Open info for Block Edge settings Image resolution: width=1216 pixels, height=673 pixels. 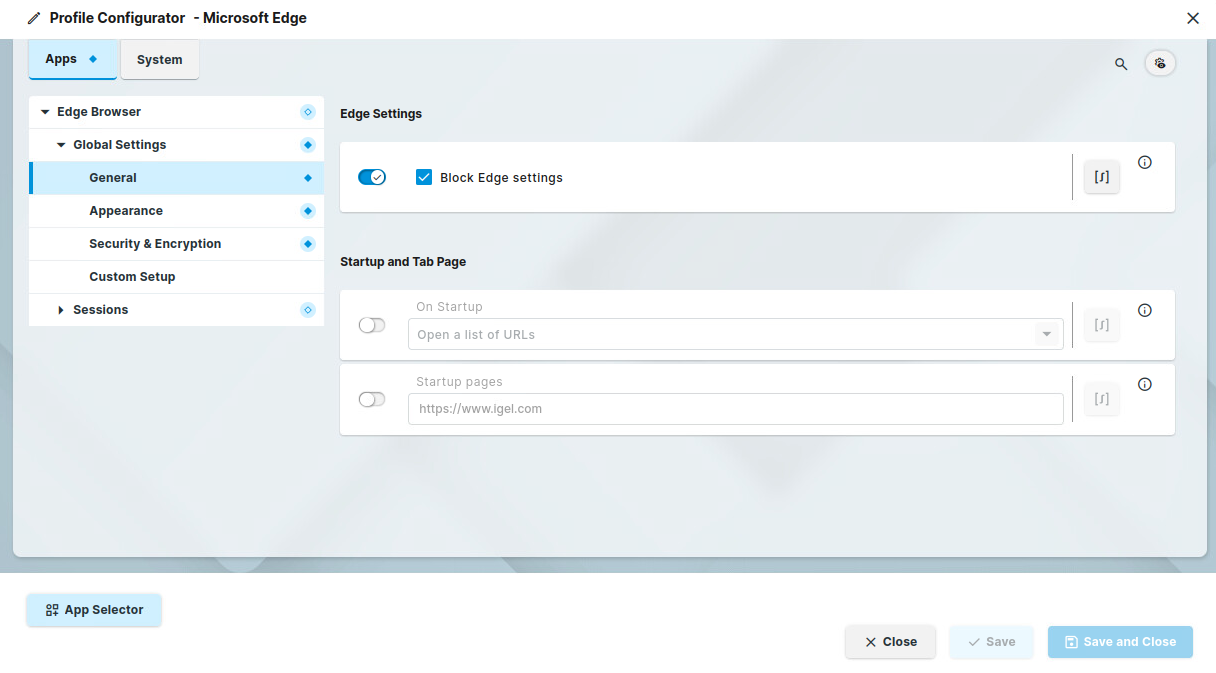tap(1145, 162)
